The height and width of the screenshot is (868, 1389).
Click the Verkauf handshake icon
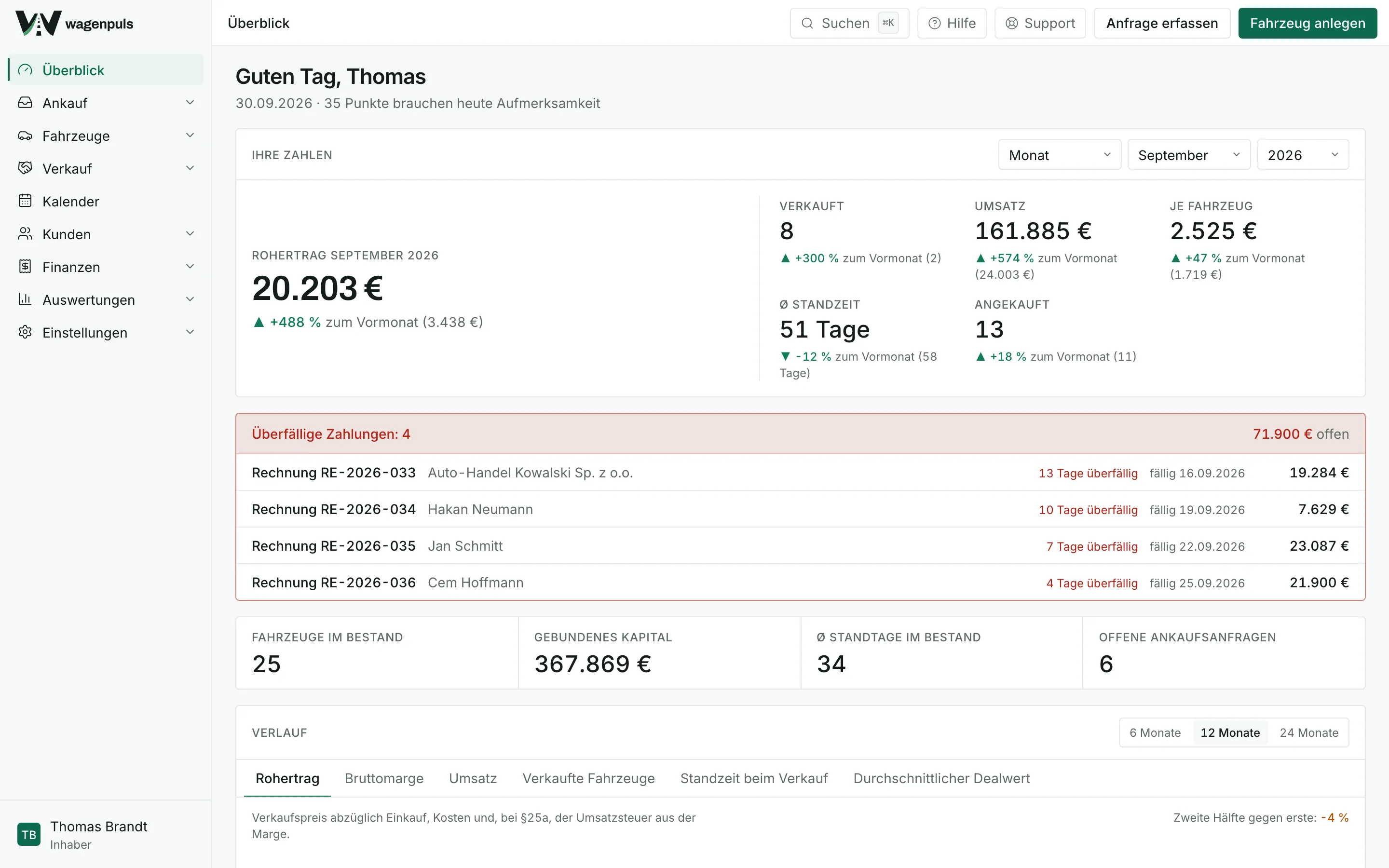tap(25, 168)
